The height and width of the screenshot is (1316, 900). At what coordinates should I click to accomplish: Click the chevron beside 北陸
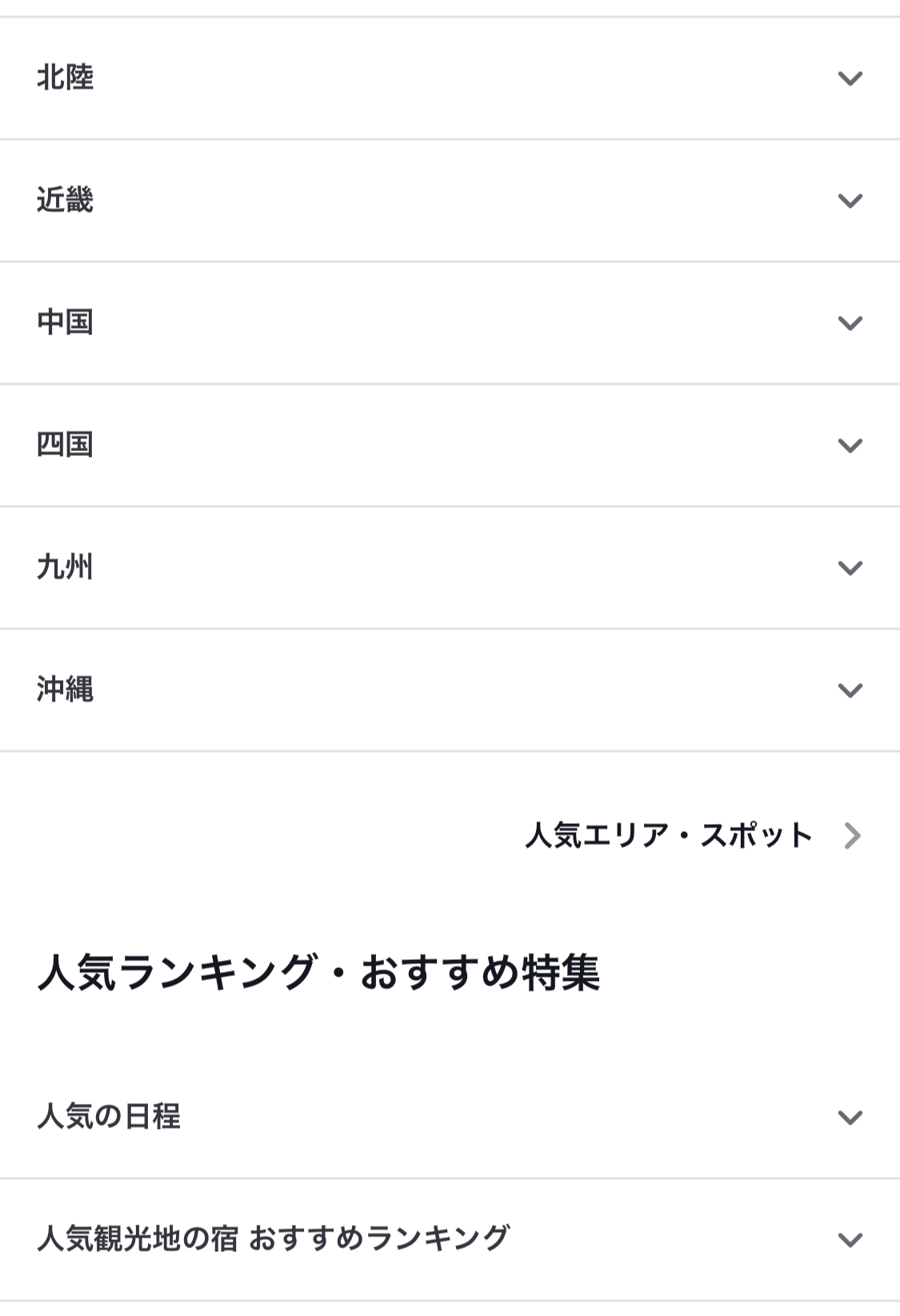coord(850,78)
